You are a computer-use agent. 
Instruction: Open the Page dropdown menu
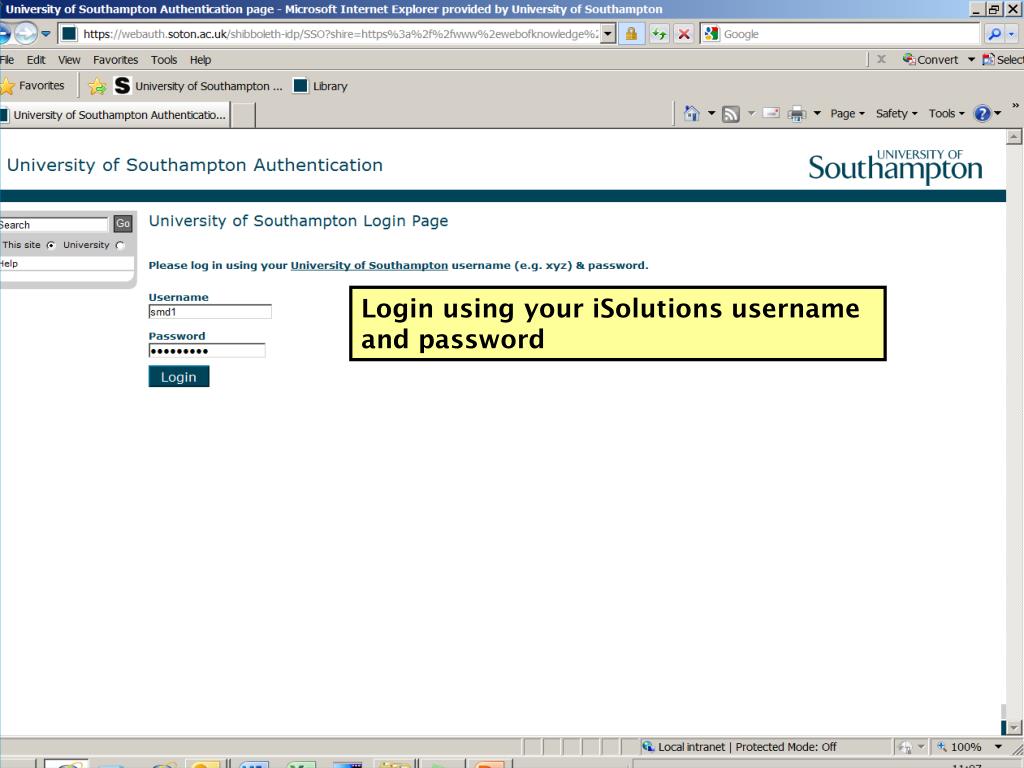click(847, 114)
